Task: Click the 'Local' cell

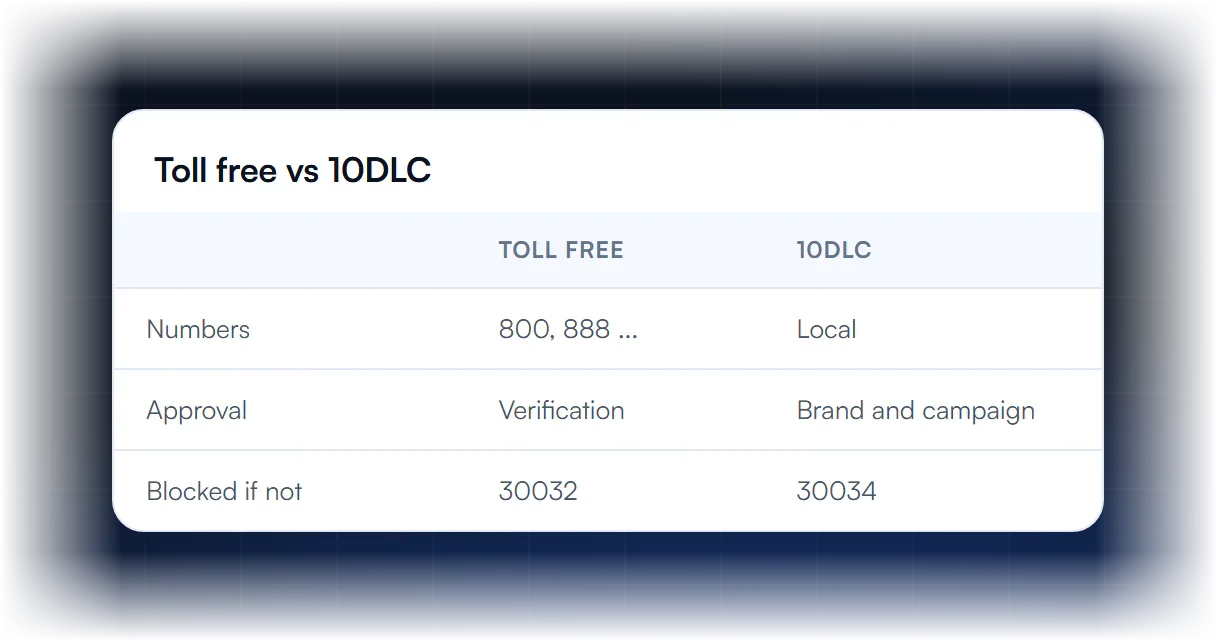Action: [x=826, y=330]
